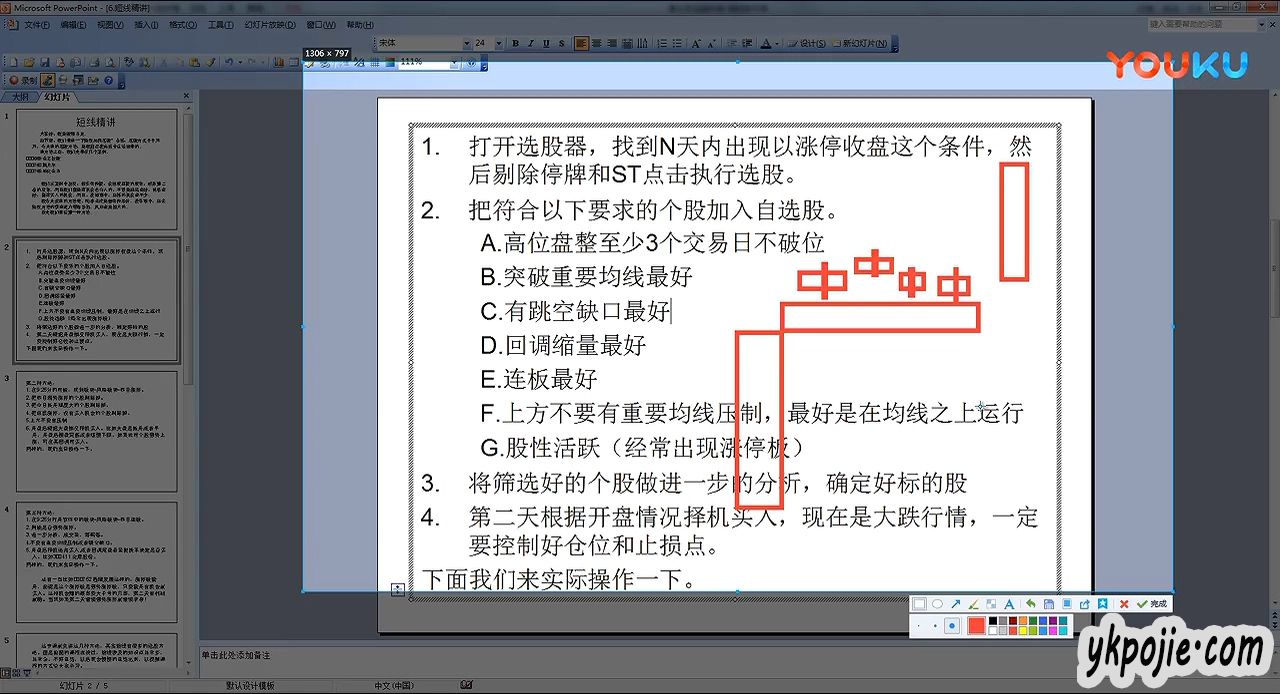Screen dimensions: 1280x694
Task: Select the smallest brush size dot
Action: pos(920,626)
